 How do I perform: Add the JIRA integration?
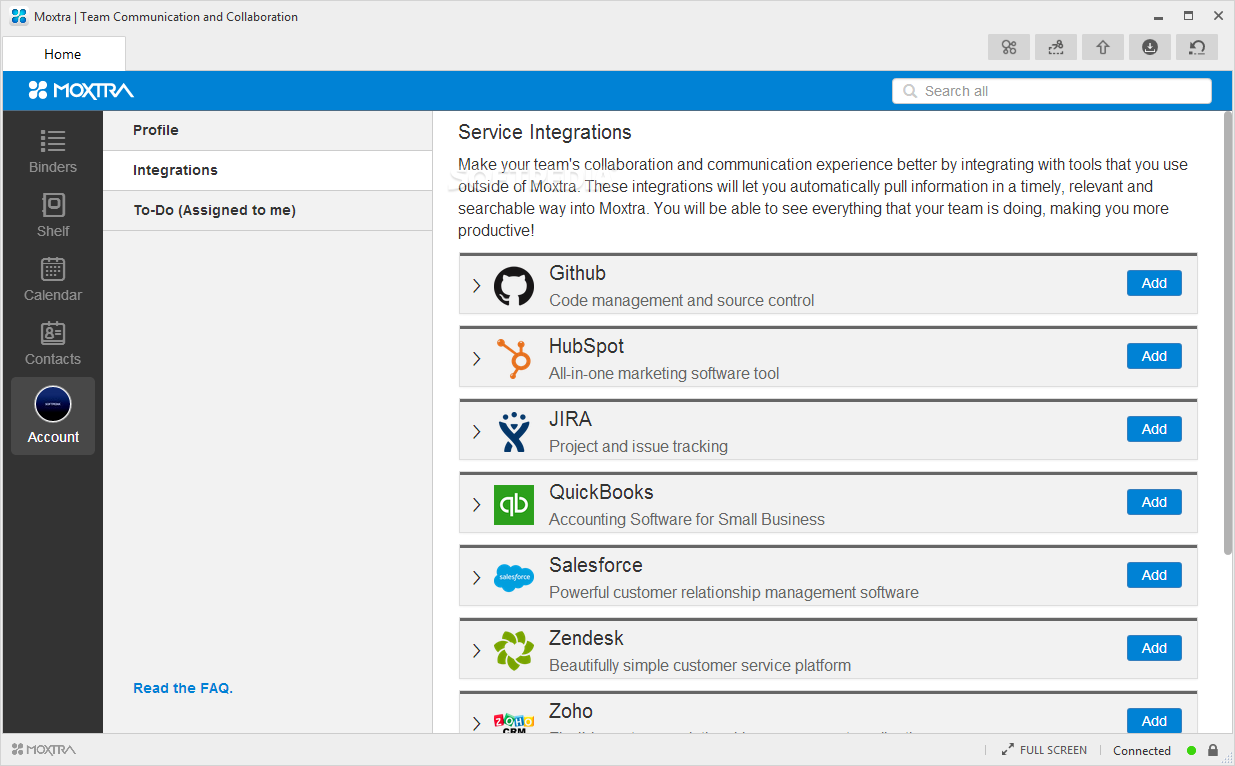(1154, 429)
